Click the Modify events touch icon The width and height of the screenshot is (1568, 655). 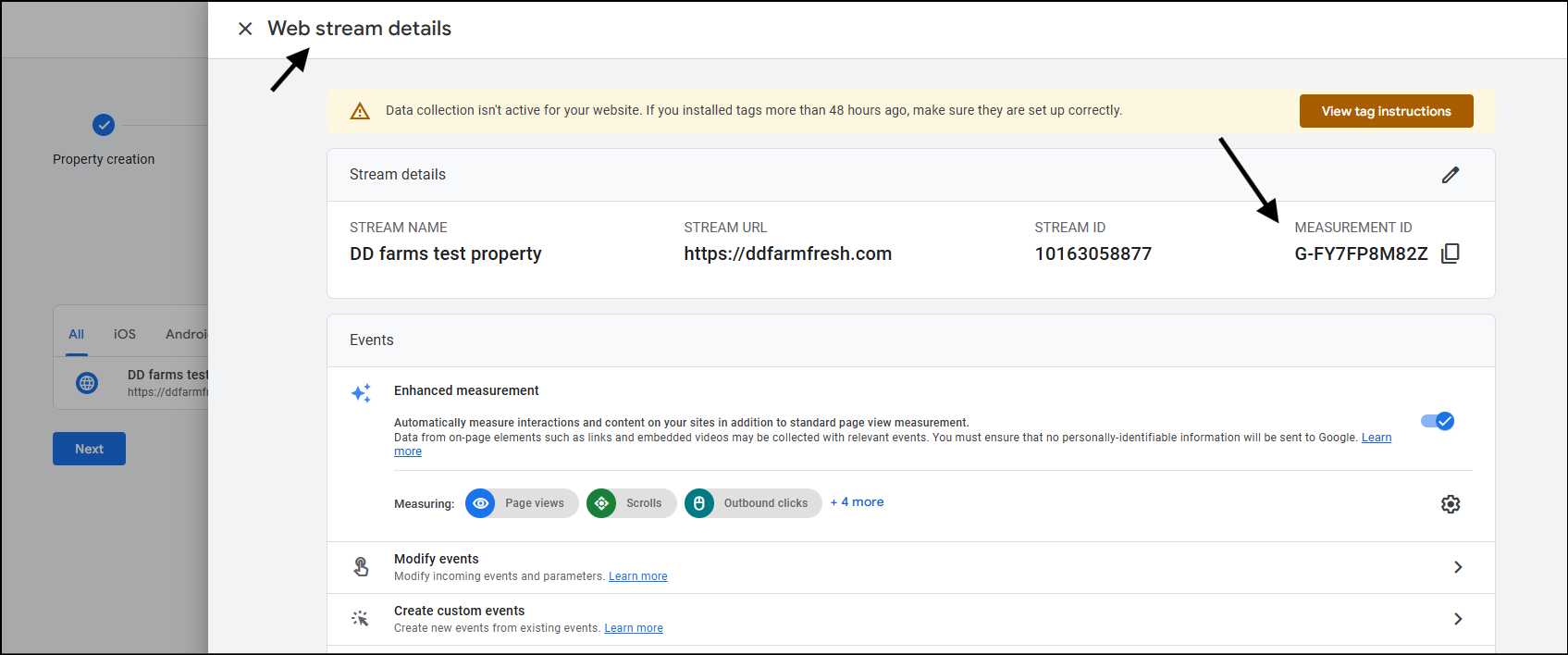click(x=361, y=566)
